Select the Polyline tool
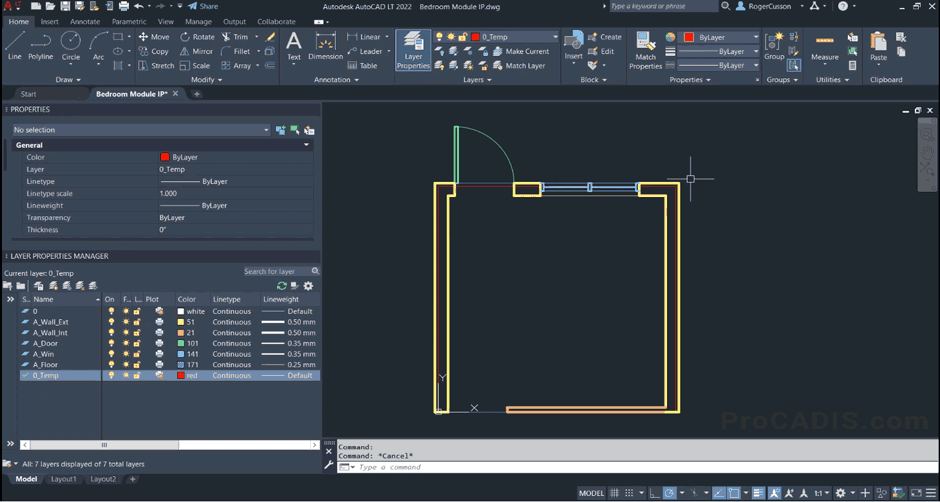940x502 pixels. tap(41, 46)
